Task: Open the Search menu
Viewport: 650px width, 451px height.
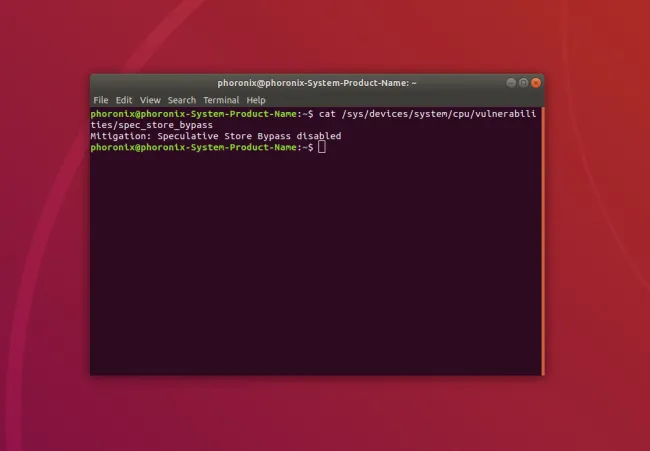Action: pyautogui.click(x=181, y=100)
